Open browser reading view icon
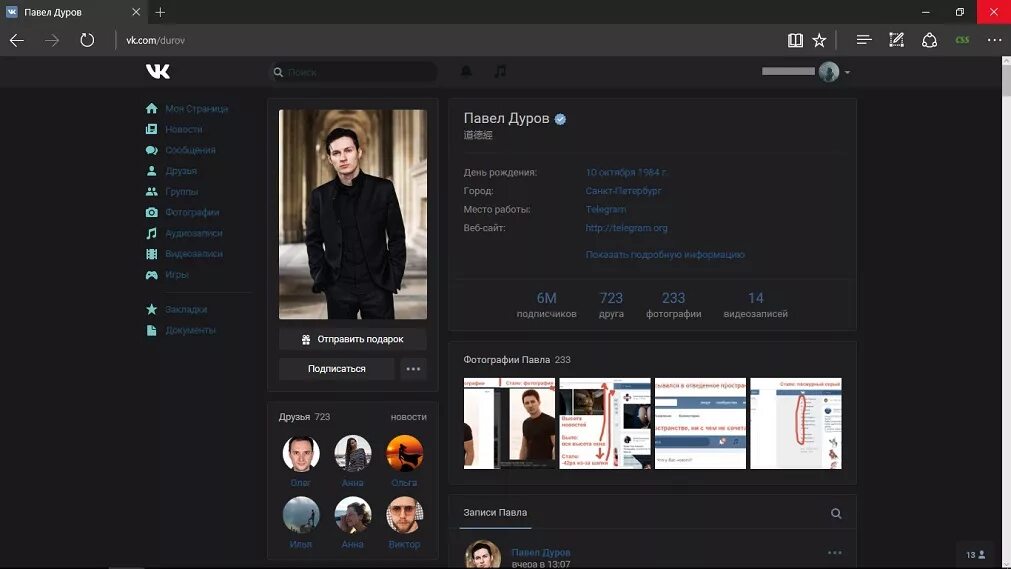The width and height of the screenshot is (1011, 569). [x=795, y=40]
